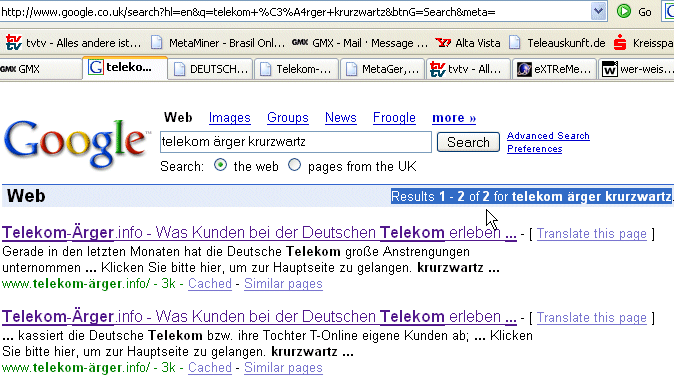
Task: Switch to the GMX tab
Action: [41, 69]
